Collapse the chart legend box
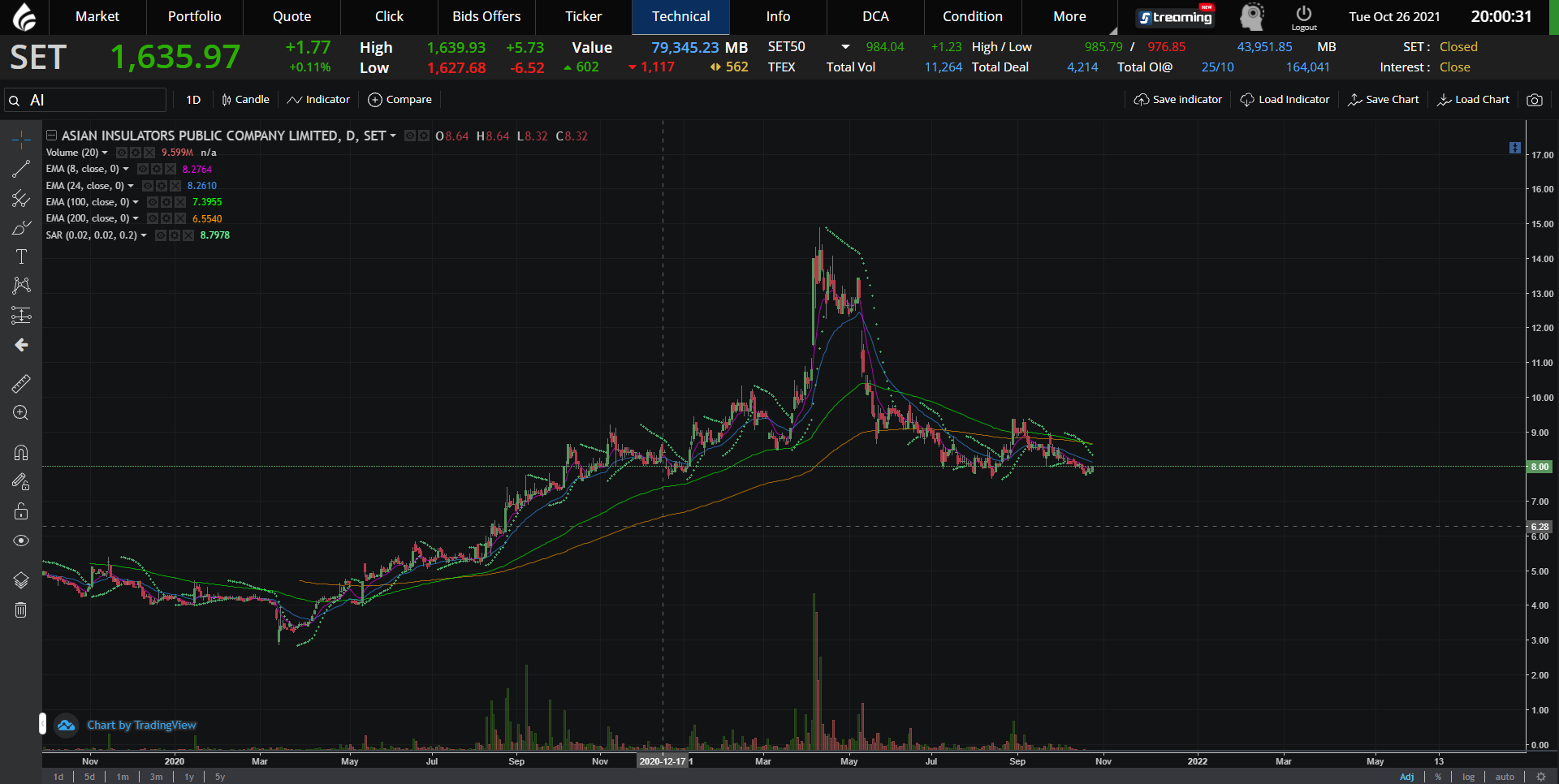Viewport: 1559px width, 784px height. click(51, 136)
